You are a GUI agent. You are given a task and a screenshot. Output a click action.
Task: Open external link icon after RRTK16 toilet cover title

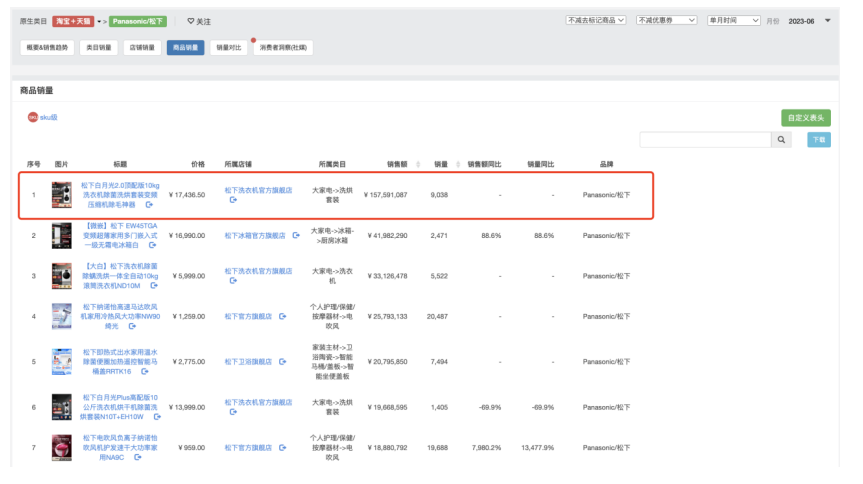coord(145,372)
